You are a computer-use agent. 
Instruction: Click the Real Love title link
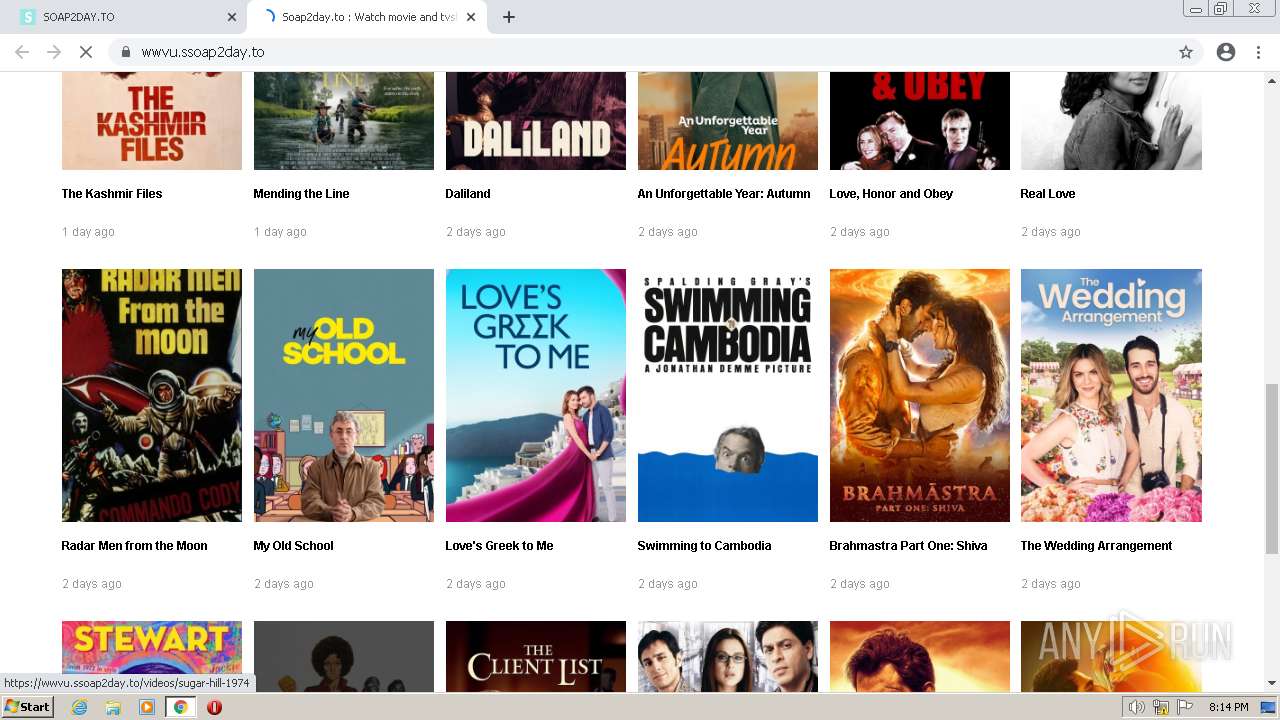pos(1048,194)
